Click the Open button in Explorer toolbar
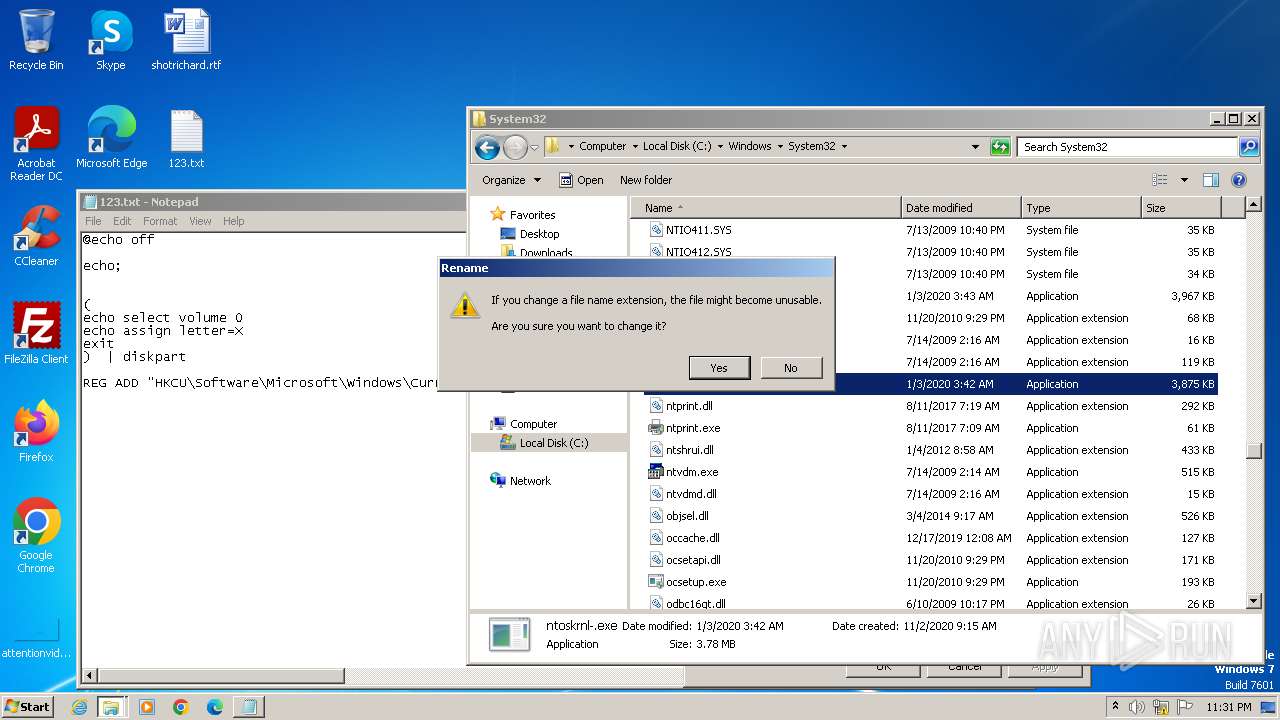The image size is (1280, 720). (x=581, y=180)
